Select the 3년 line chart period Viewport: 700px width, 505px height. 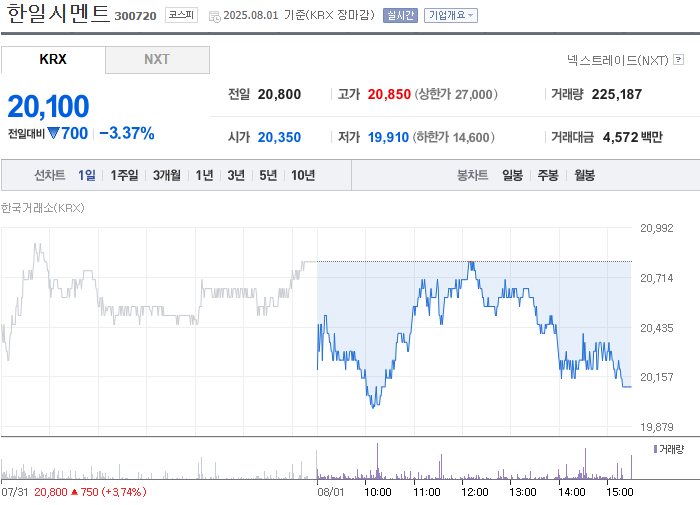tap(236, 175)
